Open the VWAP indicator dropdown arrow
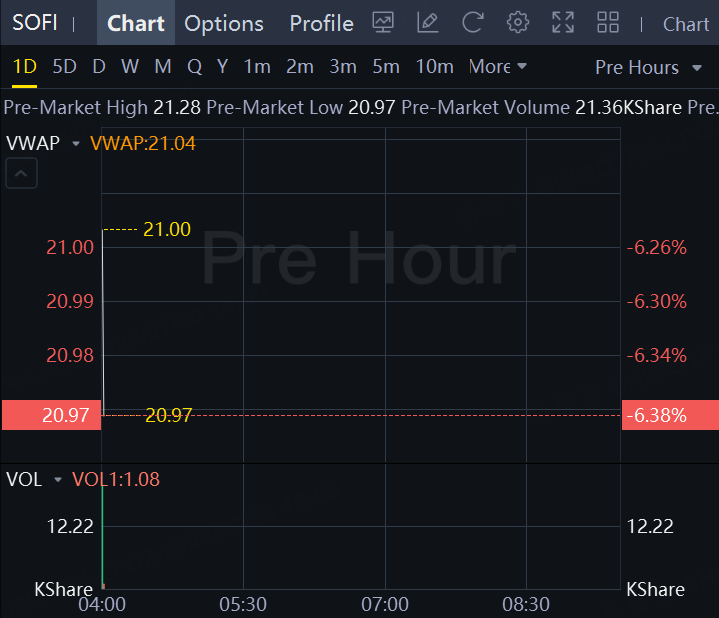The height and width of the screenshot is (618, 719). tap(76, 144)
